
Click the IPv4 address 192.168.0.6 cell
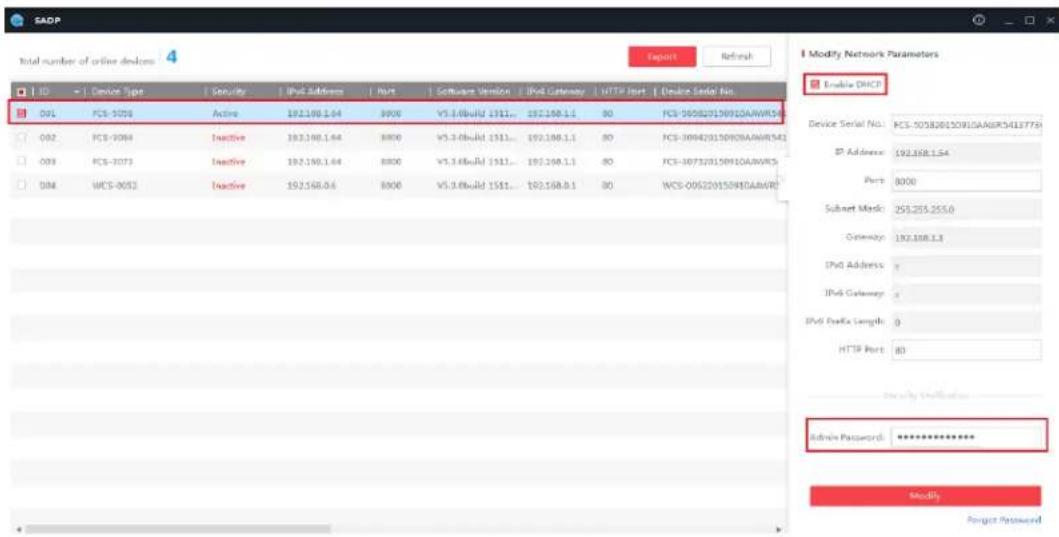pyautogui.click(x=311, y=185)
